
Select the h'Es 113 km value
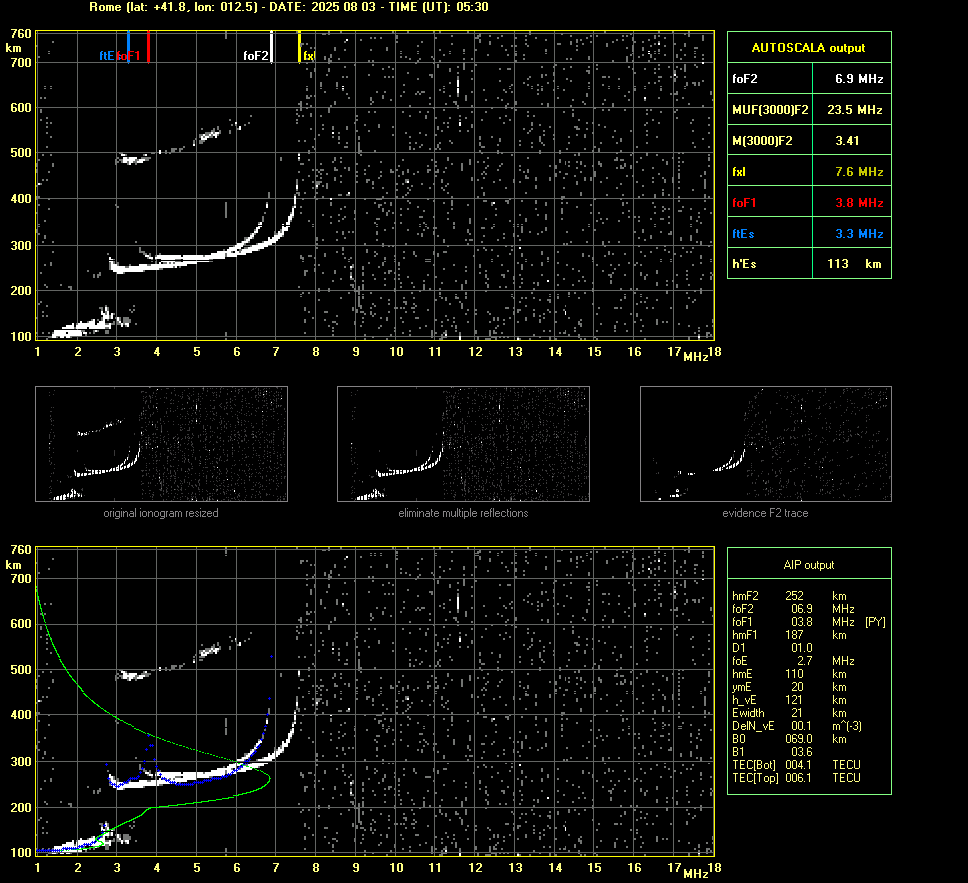point(854,264)
